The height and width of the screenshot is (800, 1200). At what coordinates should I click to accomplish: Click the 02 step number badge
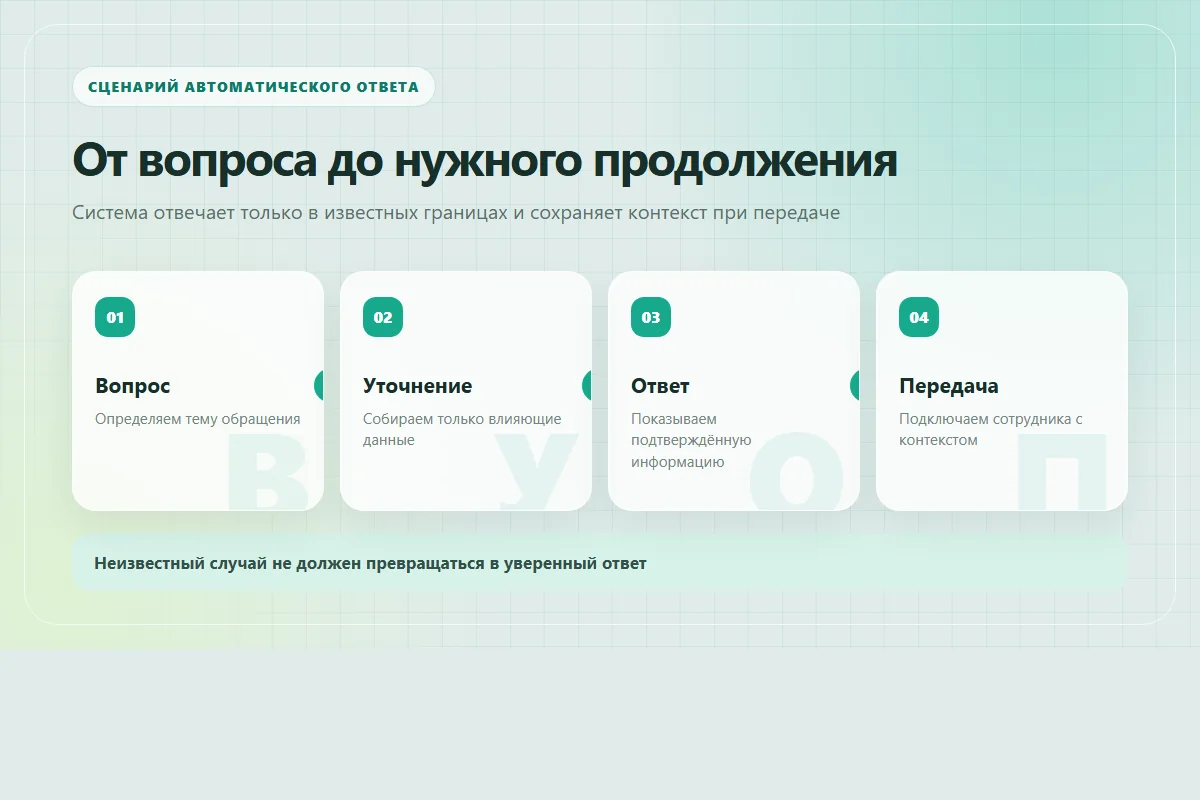(383, 317)
